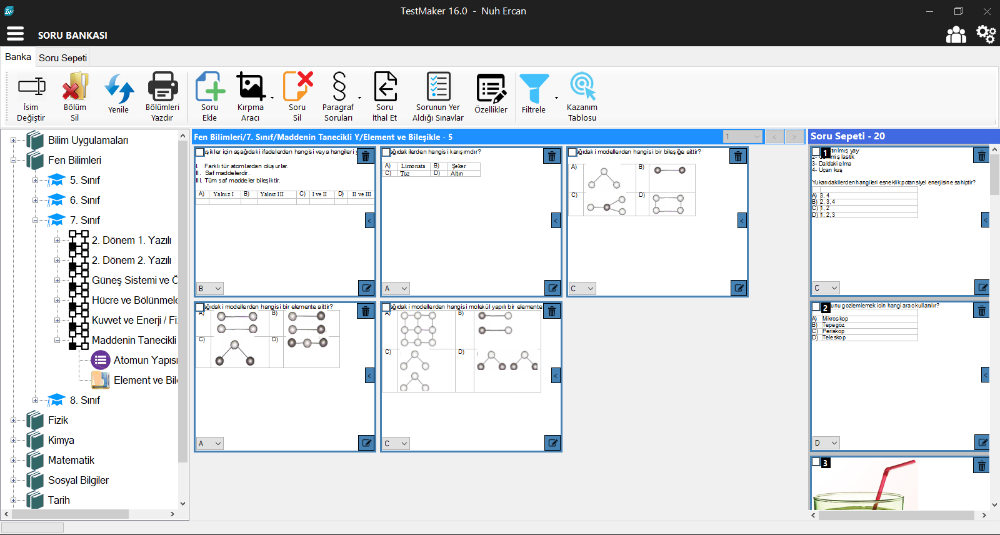The height and width of the screenshot is (535, 1000).
Task: Select the Banka tab
Action: click(18, 58)
